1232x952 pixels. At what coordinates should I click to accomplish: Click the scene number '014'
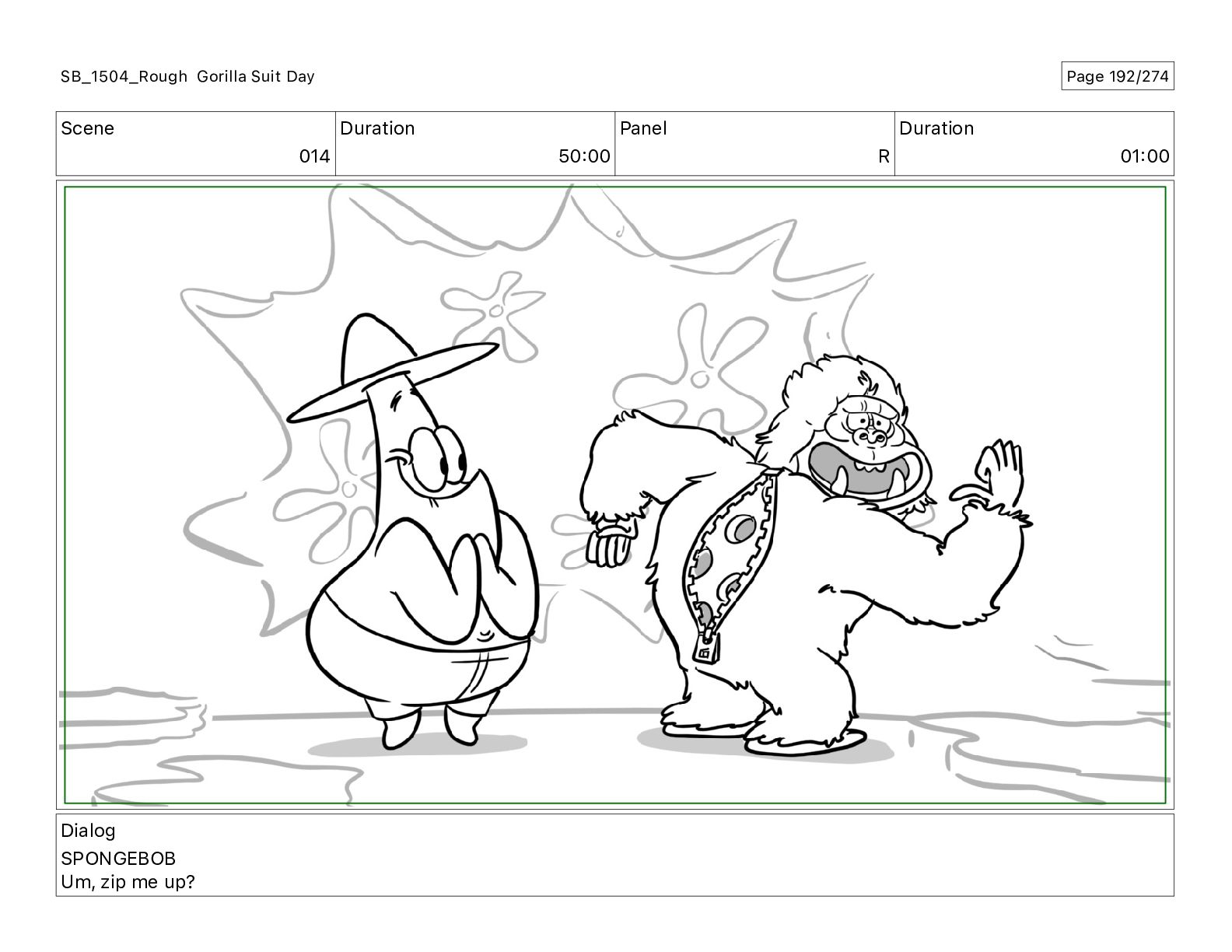tap(315, 156)
